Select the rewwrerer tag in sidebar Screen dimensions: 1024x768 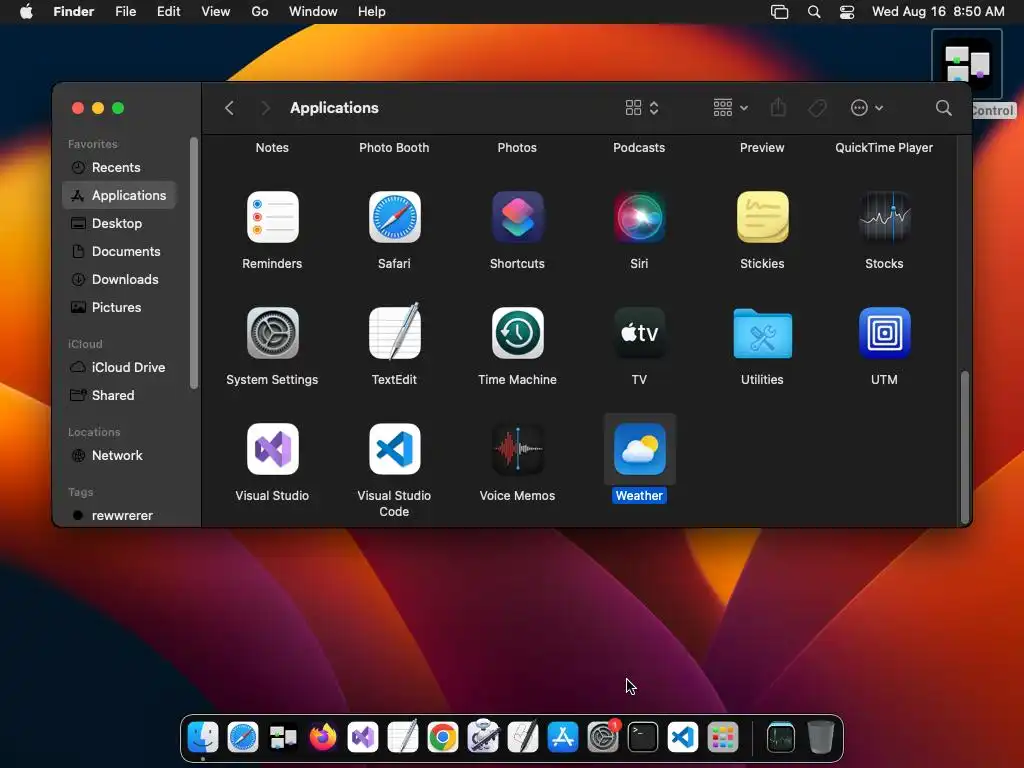[119, 515]
